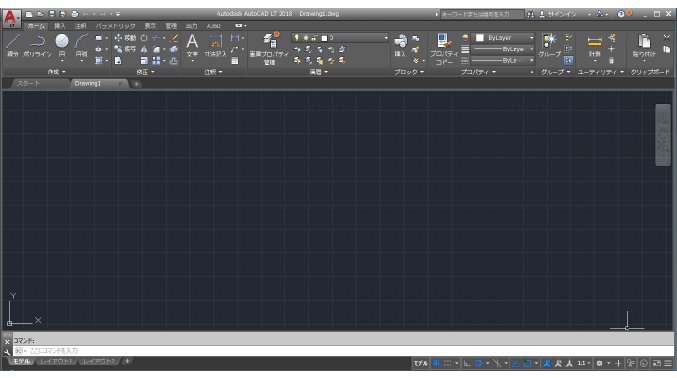This screenshot has width=677, height=378.
Task: Switch to the 表示 (View) ribbon tab
Action: tap(150, 26)
